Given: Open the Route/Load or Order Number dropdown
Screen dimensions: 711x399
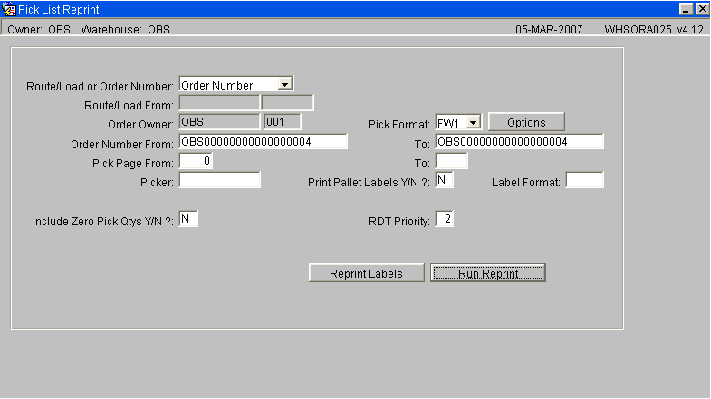Looking at the screenshot, I should coord(285,84).
